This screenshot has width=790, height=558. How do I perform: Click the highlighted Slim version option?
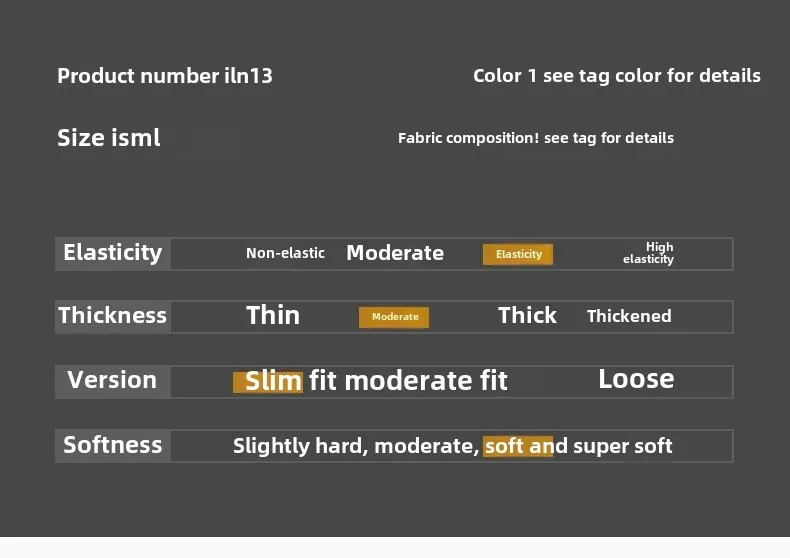point(268,382)
